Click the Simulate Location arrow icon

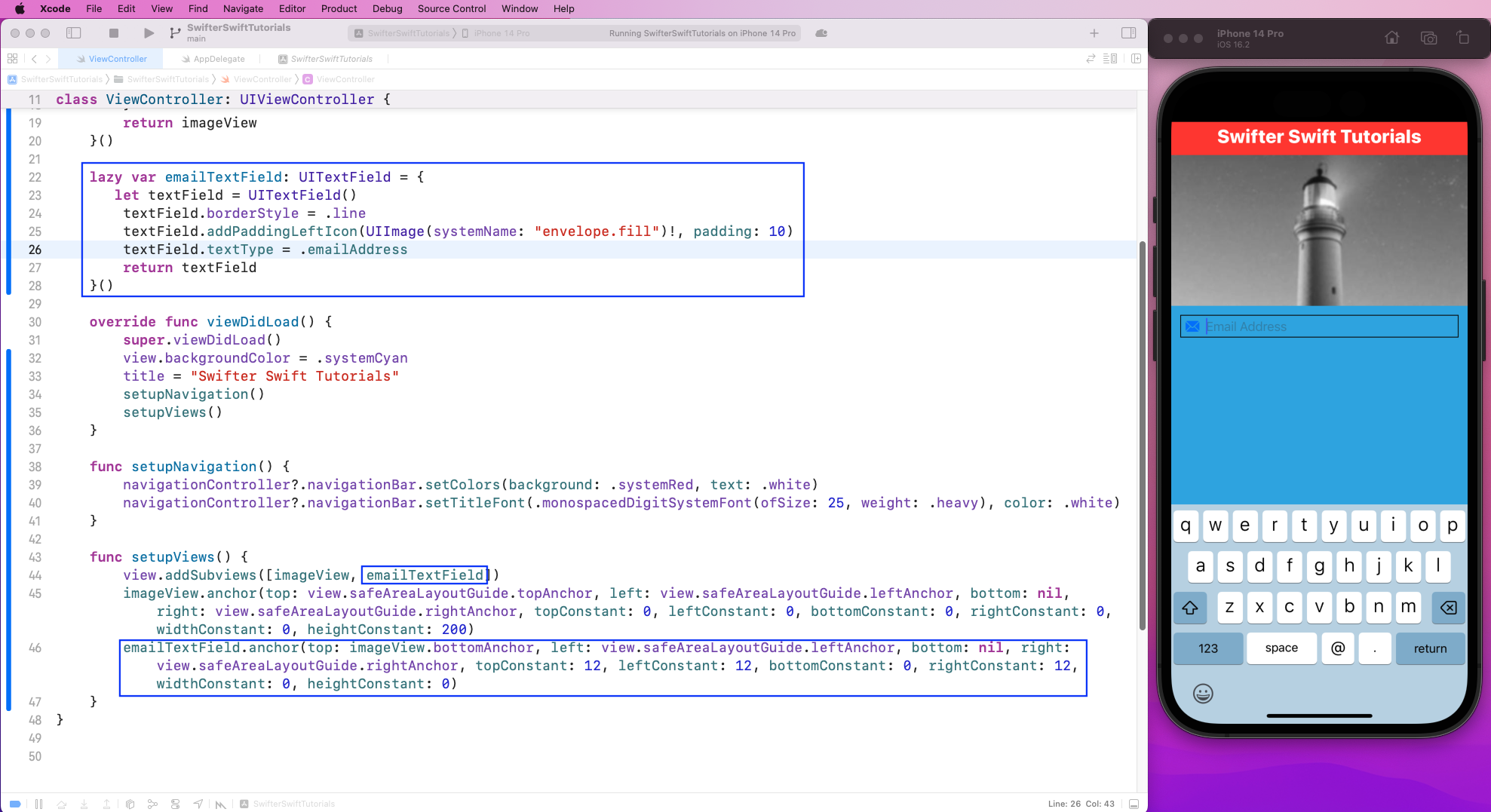198,804
